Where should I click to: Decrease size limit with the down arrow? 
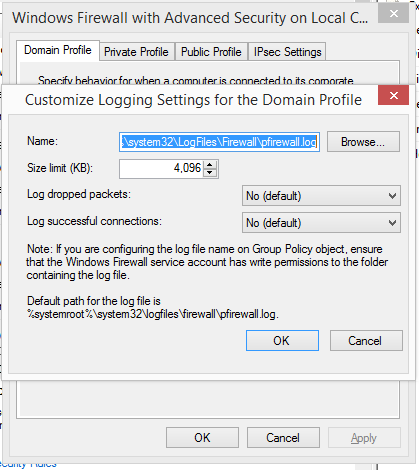210,173
